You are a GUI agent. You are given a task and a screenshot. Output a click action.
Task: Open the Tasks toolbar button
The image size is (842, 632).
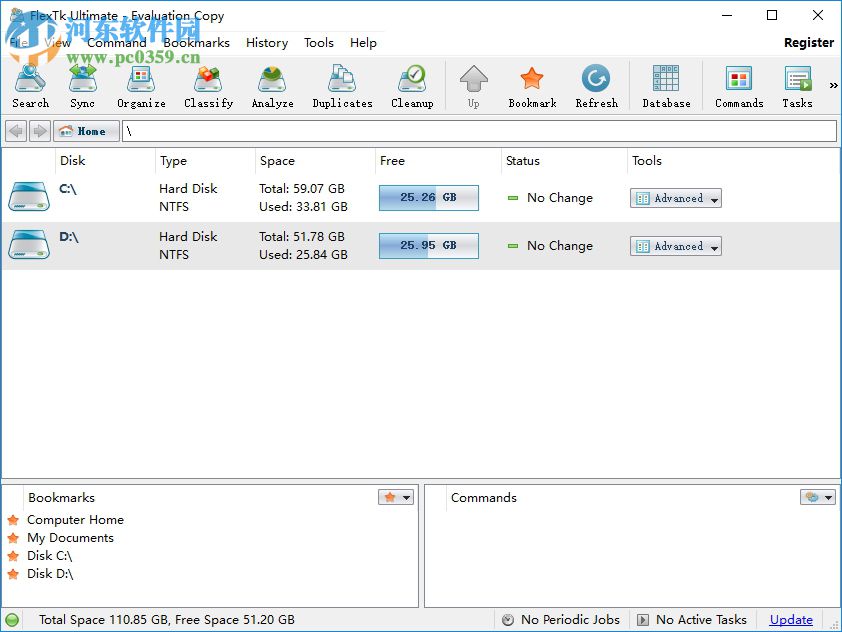[x=797, y=87]
